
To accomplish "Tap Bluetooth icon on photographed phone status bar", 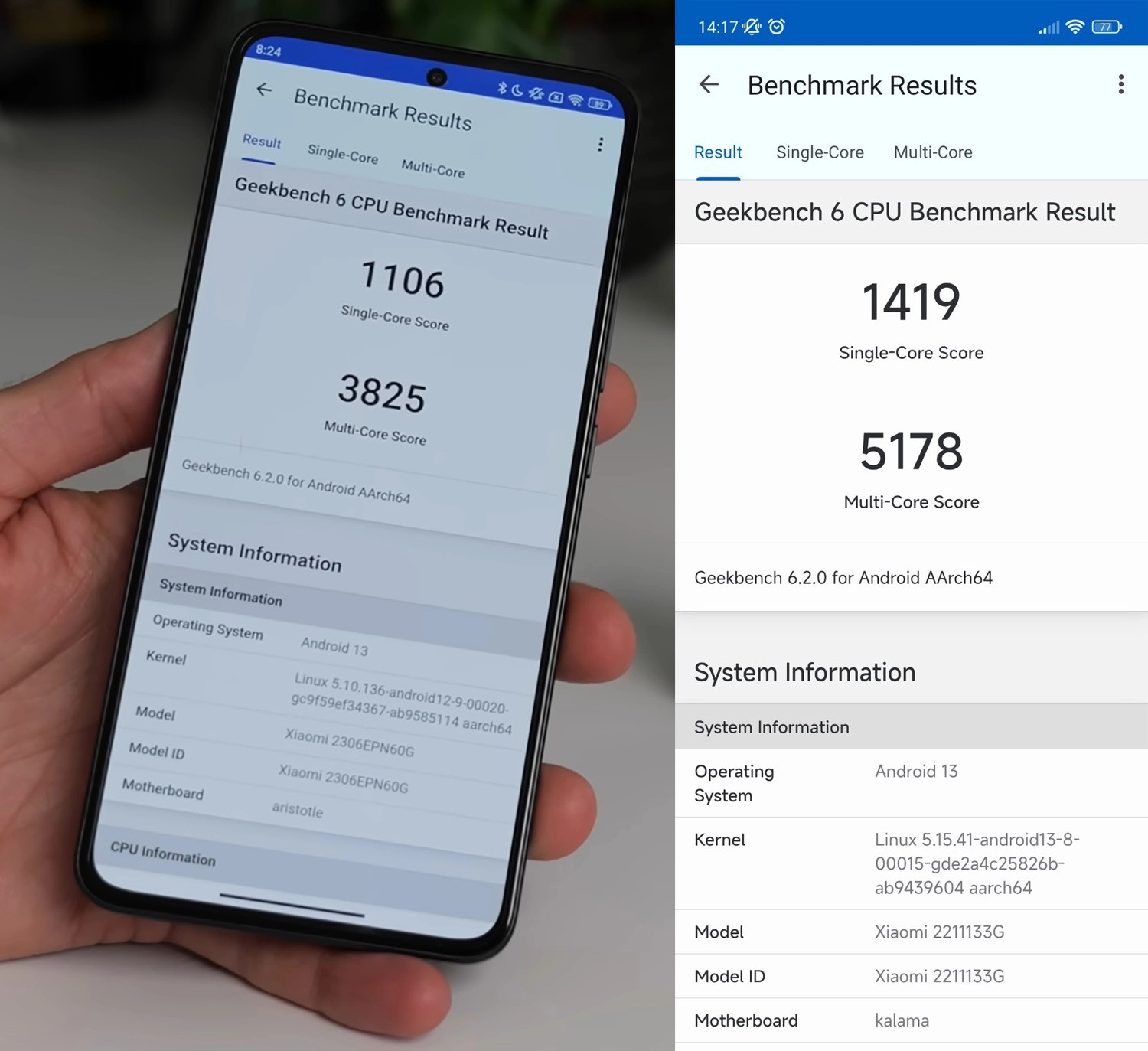I will pos(502,87).
